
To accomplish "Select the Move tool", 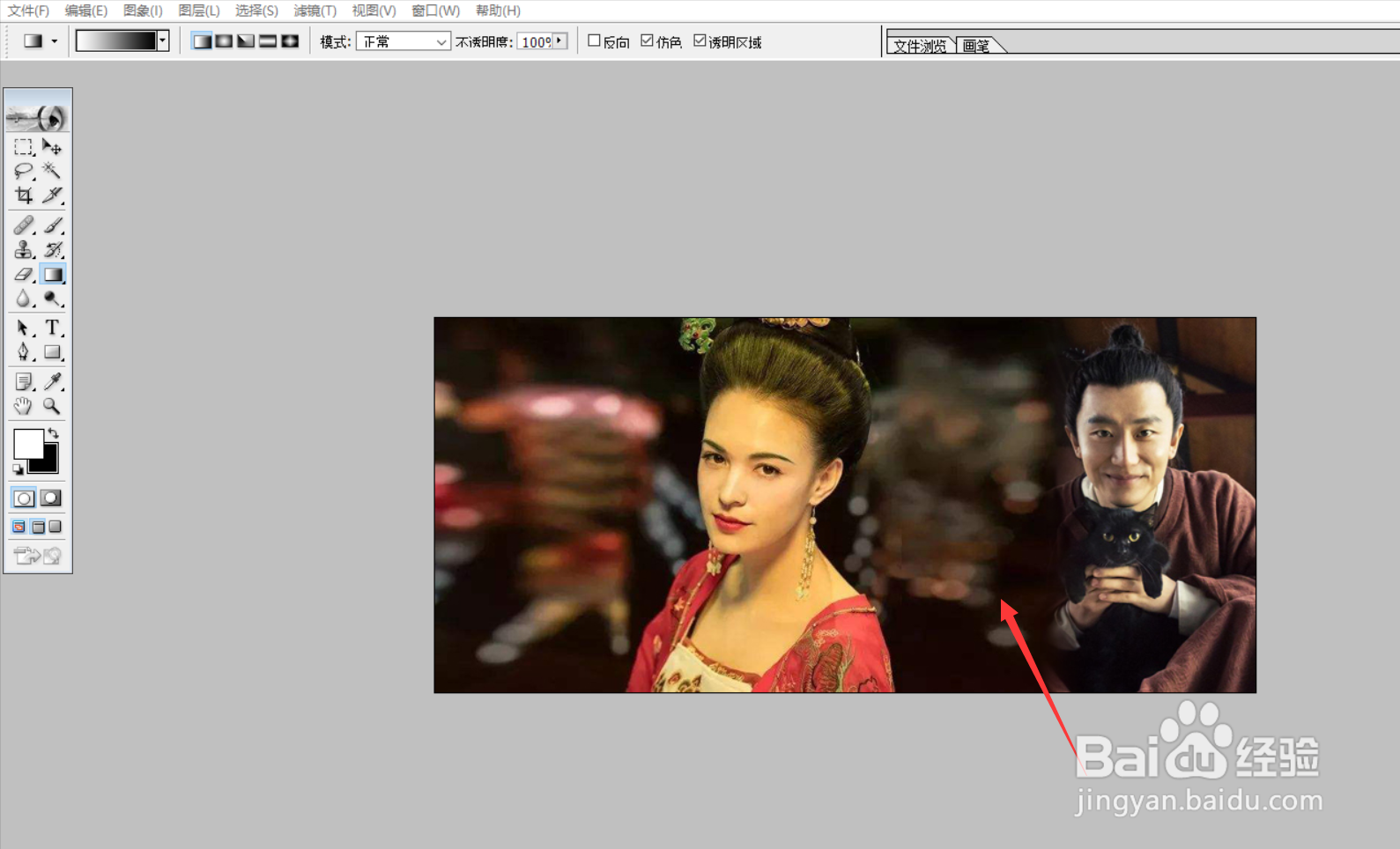I will (x=52, y=147).
